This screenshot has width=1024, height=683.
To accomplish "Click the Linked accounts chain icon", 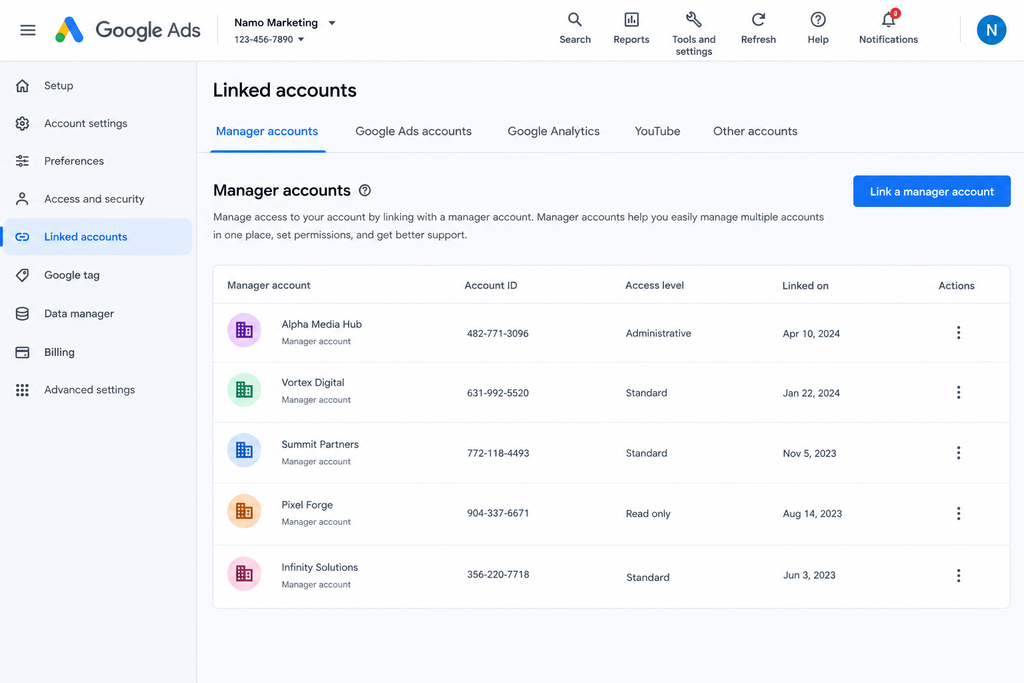I will pyautogui.click(x=22, y=237).
